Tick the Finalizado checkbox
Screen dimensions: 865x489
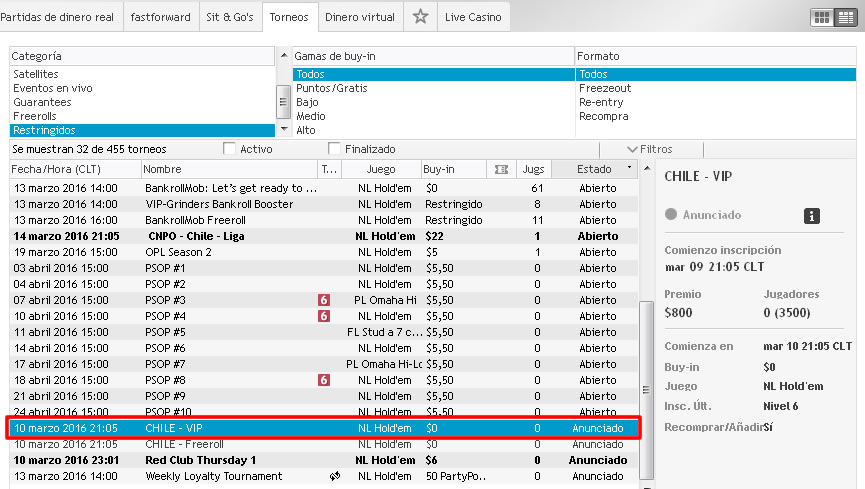pos(335,149)
